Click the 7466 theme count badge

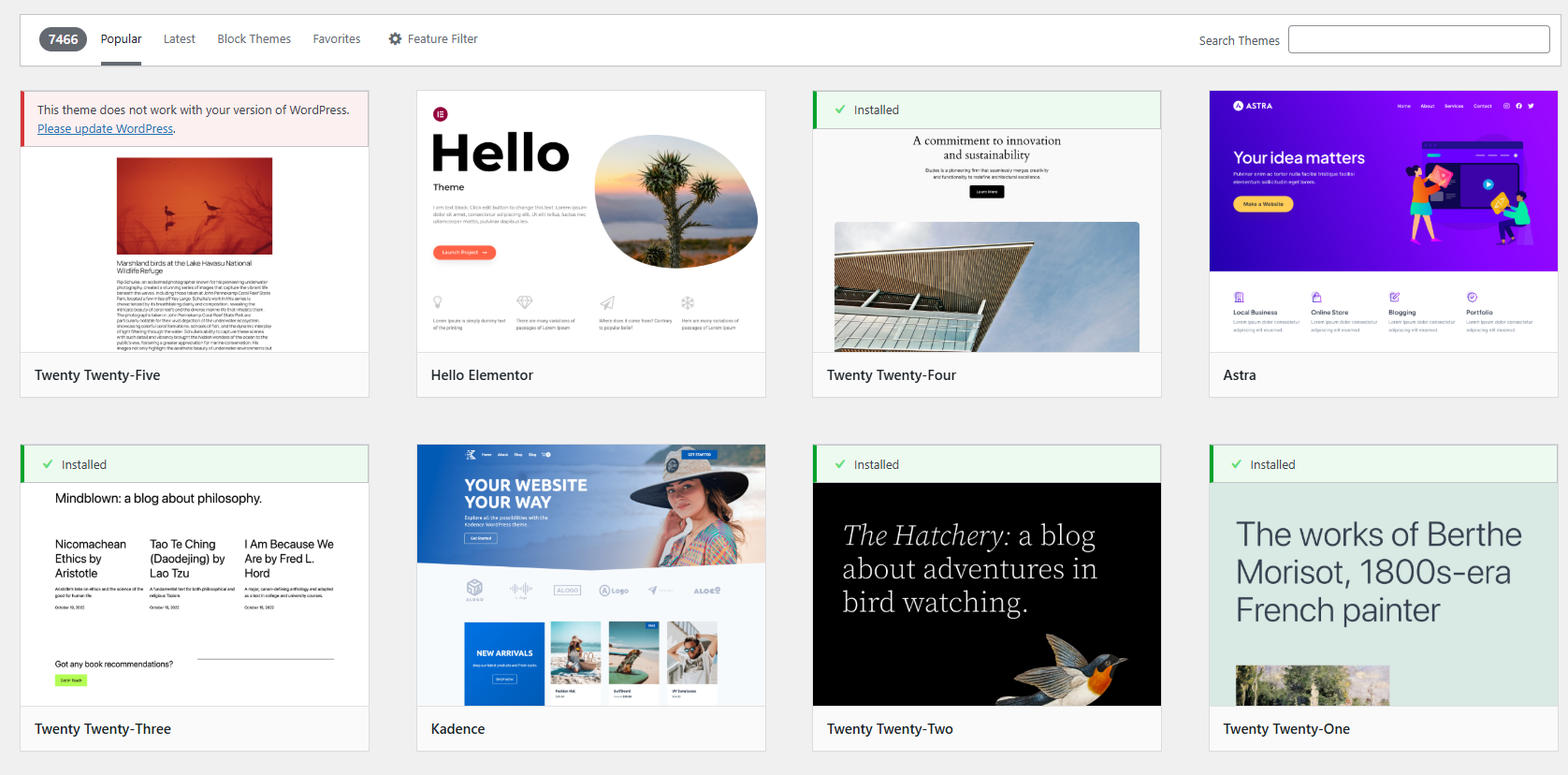(63, 39)
